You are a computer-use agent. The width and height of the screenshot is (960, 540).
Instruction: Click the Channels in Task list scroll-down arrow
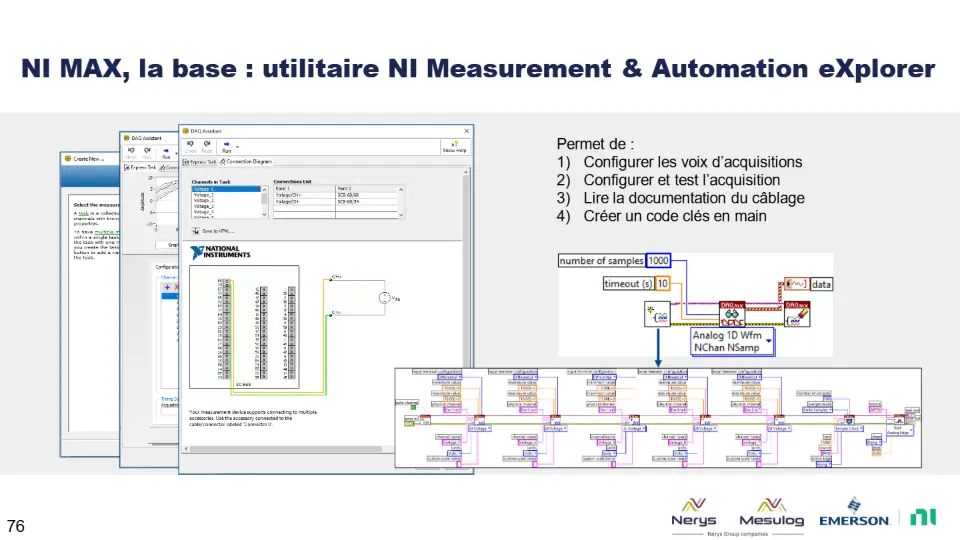(x=264, y=215)
